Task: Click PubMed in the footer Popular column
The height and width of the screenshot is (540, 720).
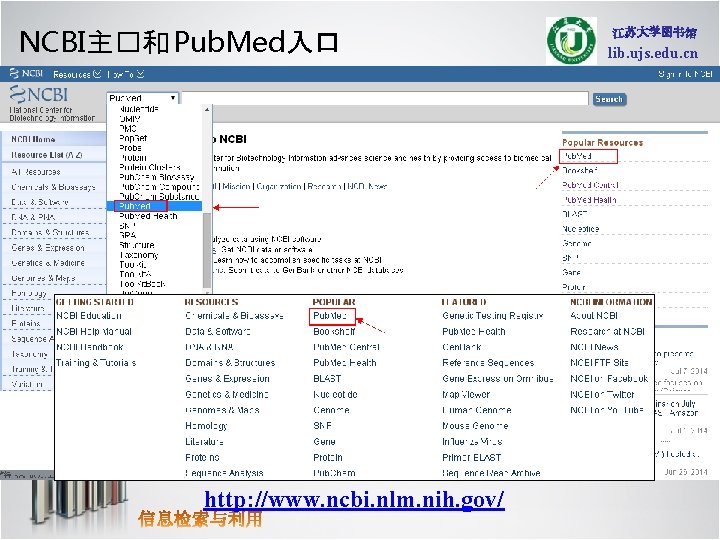Action: click(330, 316)
